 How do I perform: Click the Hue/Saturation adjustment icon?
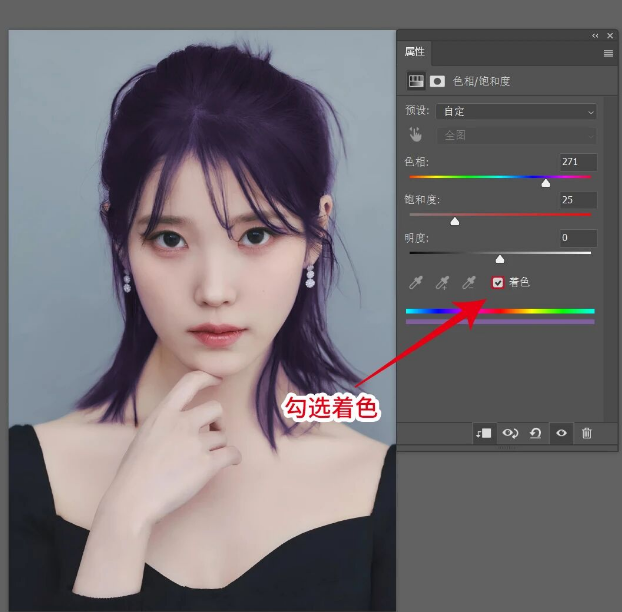click(416, 81)
